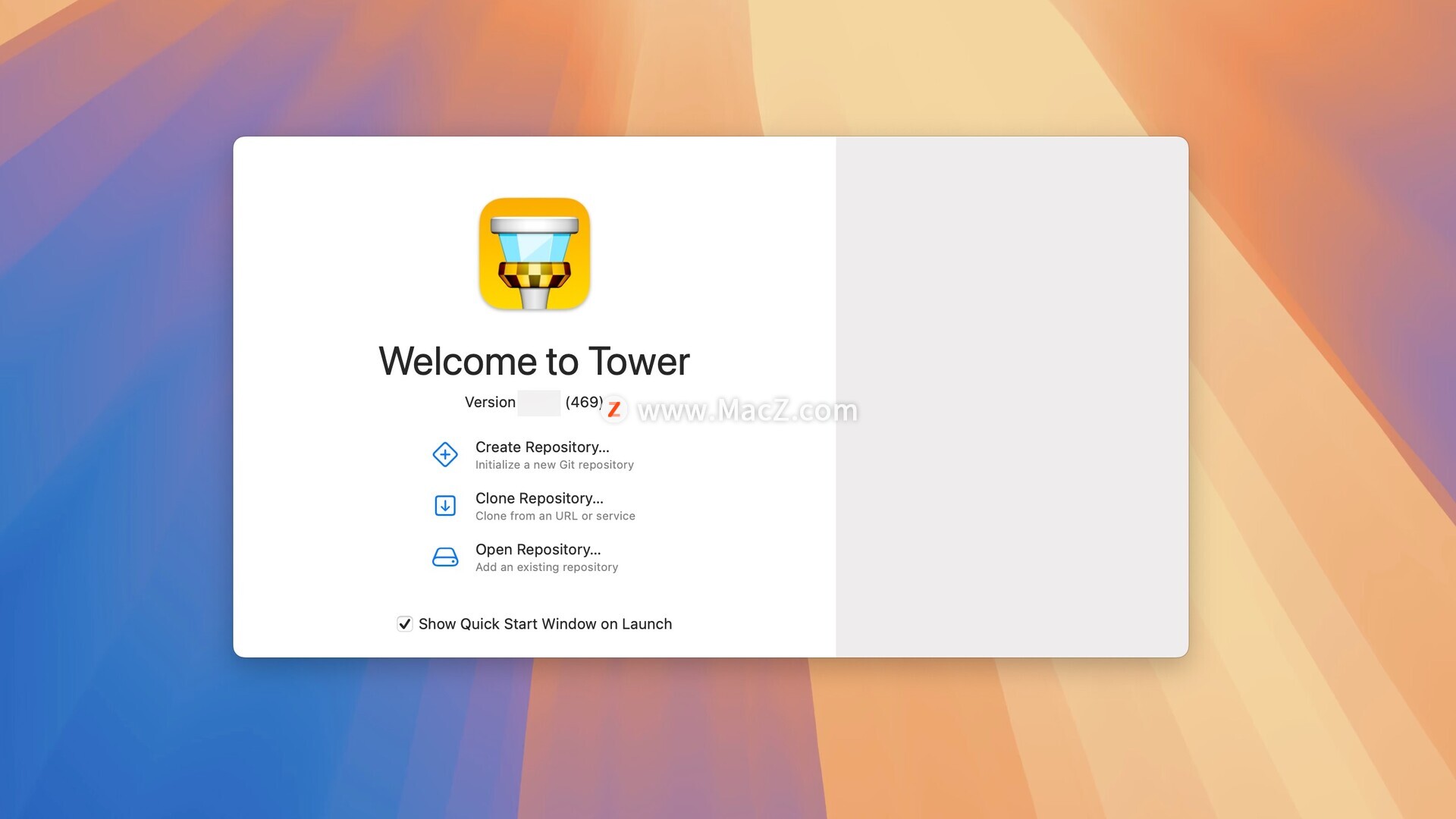The image size is (1456, 819).
Task: Click the Tower app icon
Action: click(535, 254)
